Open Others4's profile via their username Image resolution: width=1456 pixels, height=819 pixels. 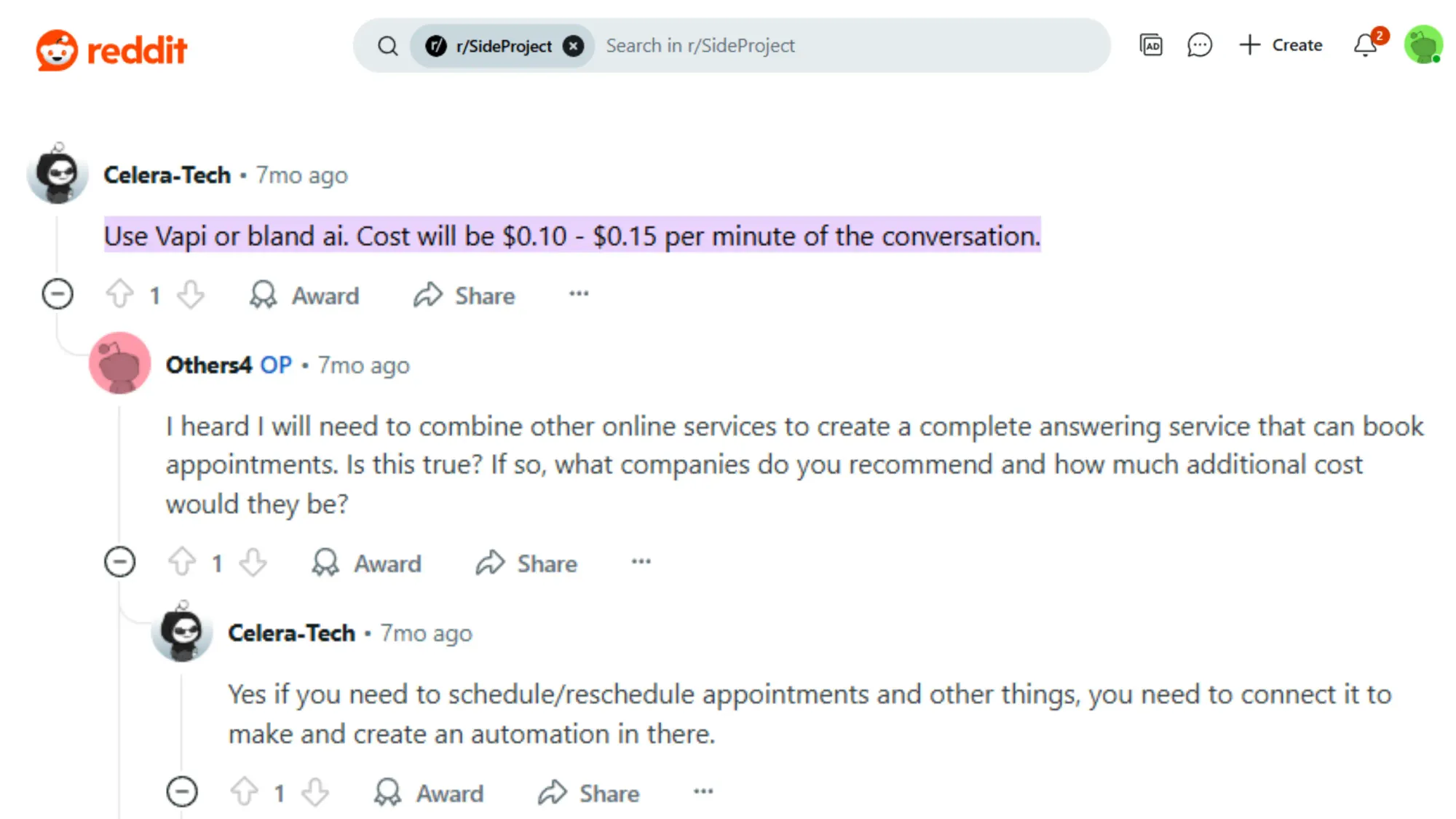click(x=207, y=365)
